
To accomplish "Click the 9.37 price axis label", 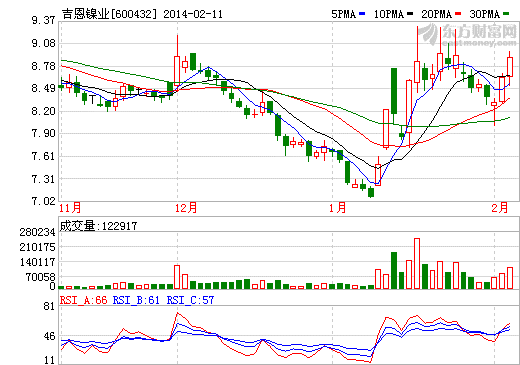I will click(x=43, y=20).
